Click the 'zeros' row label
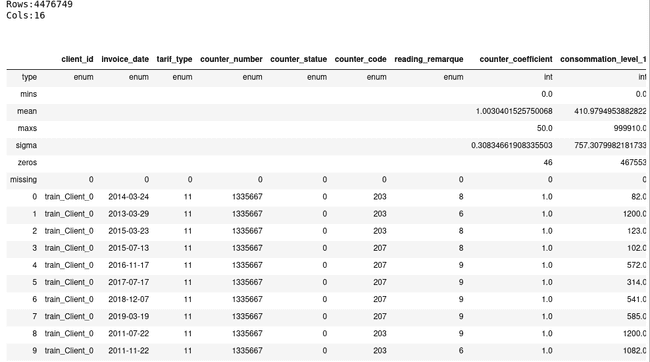This screenshot has height=362, width=650. tap(27, 163)
